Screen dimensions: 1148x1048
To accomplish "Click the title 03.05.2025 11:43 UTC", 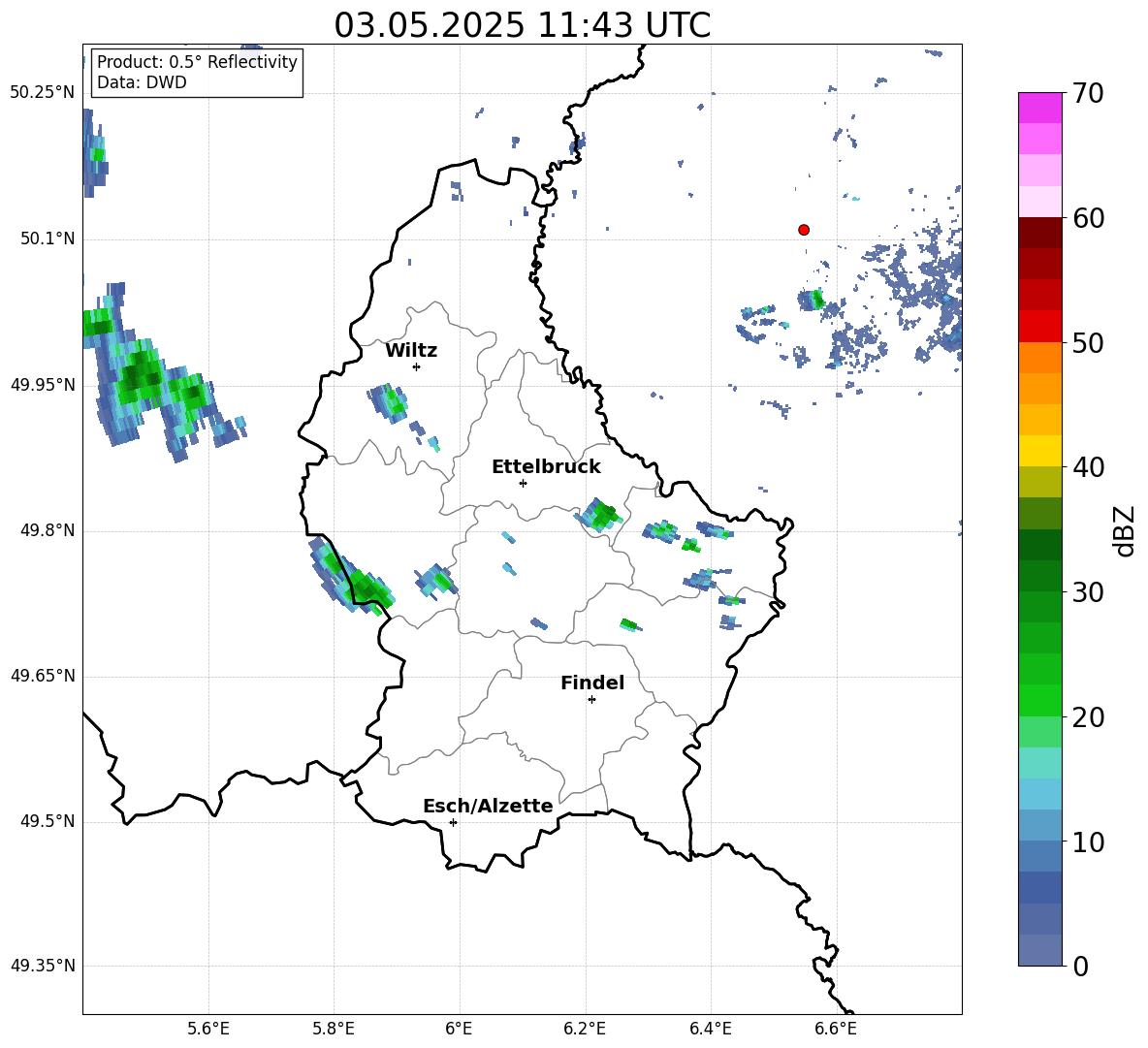I will (522, 25).
